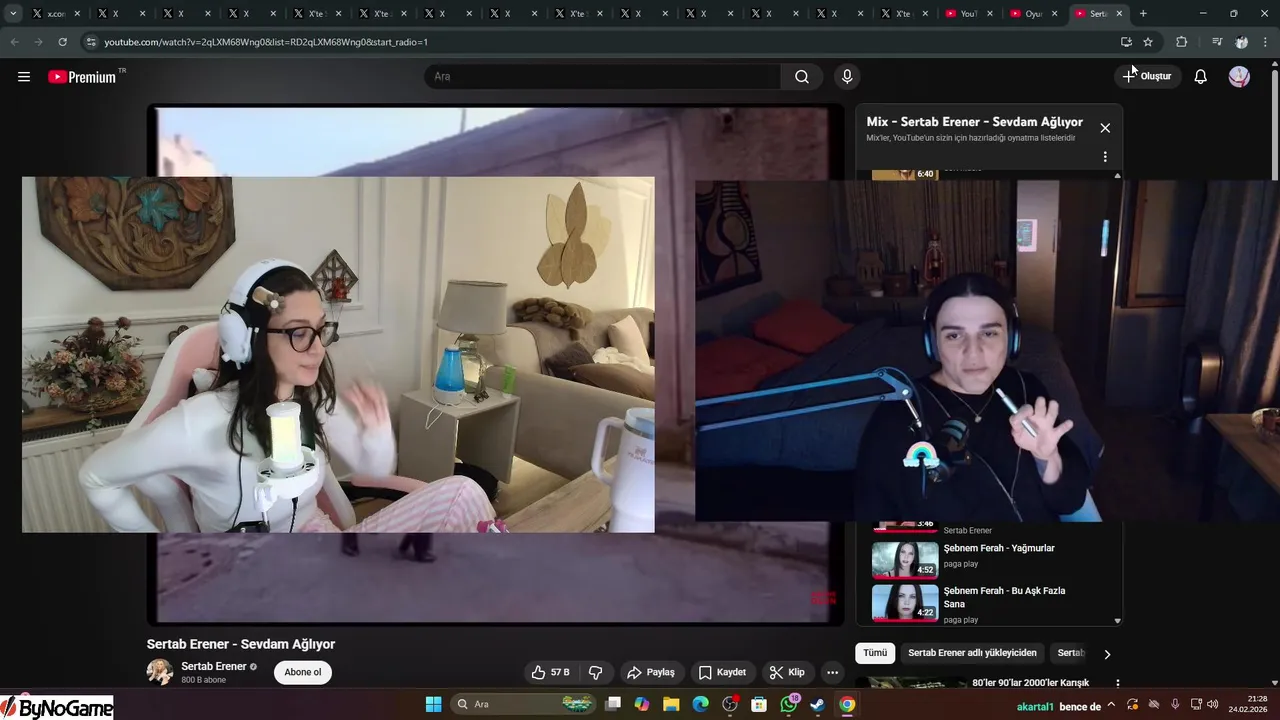The height and width of the screenshot is (720, 1280).
Task: Open the account avatar menu
Action: point(1239,76)
